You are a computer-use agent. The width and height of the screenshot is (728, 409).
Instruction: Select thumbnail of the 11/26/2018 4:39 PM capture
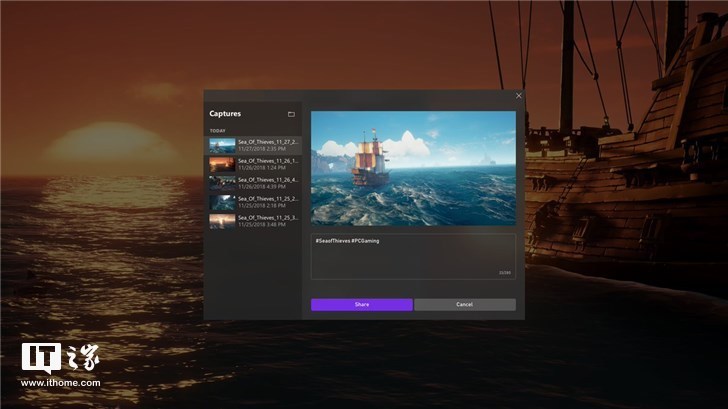click(222, 183)
